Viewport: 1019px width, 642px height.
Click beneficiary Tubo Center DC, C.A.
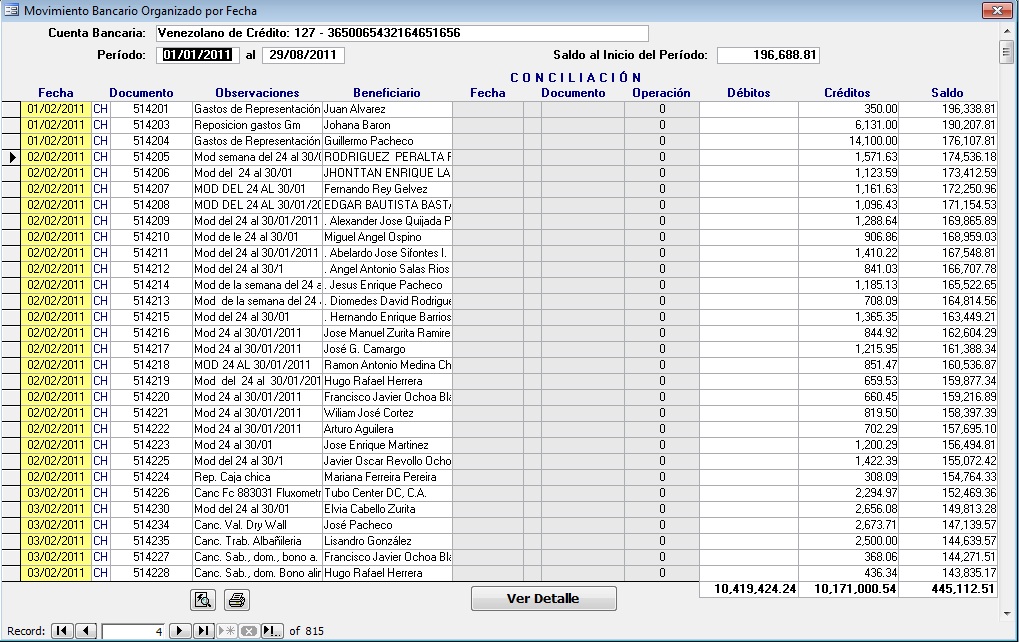375,493
